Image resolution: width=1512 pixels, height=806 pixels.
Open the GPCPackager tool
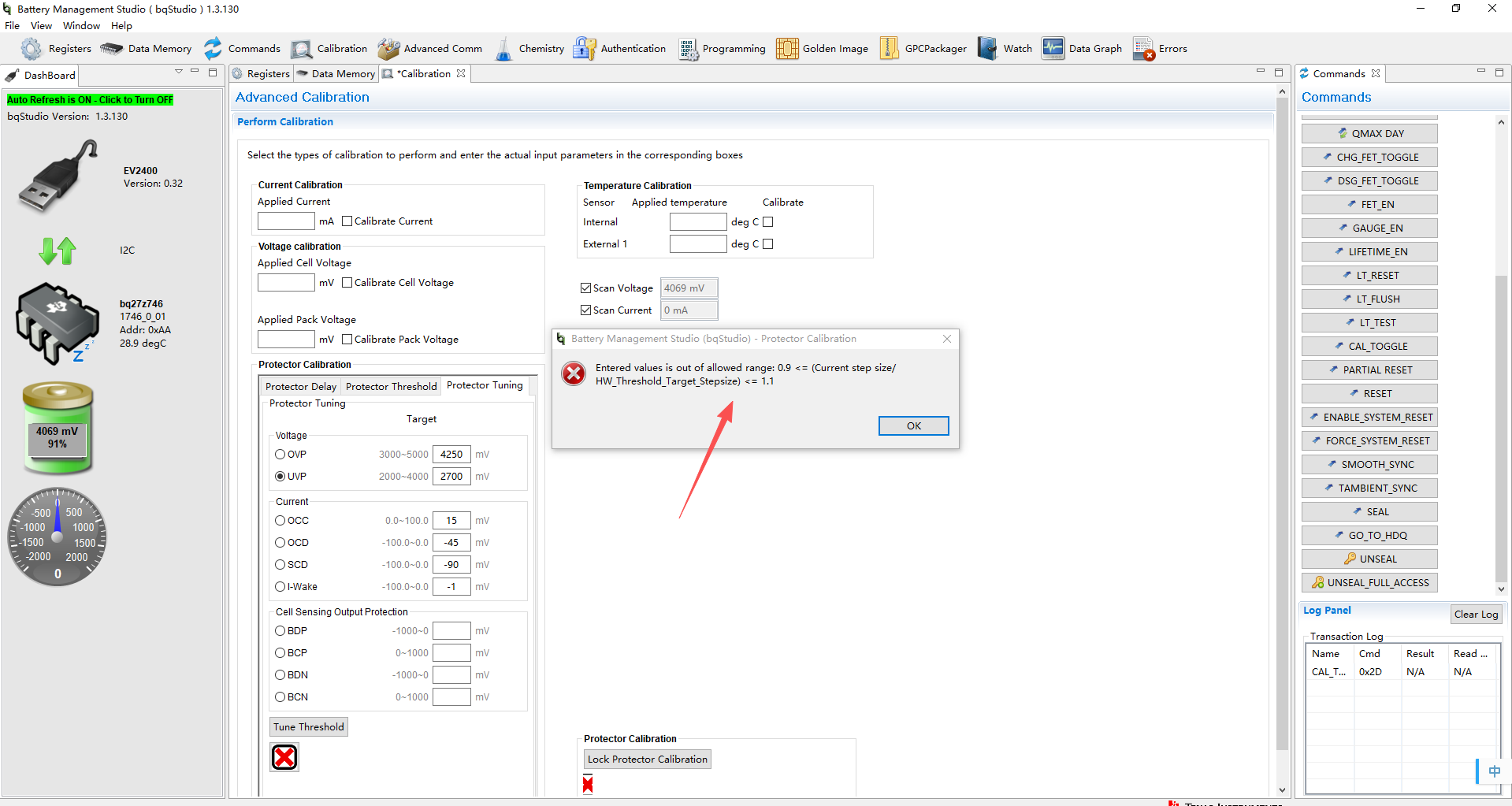(x=923, y=49)
